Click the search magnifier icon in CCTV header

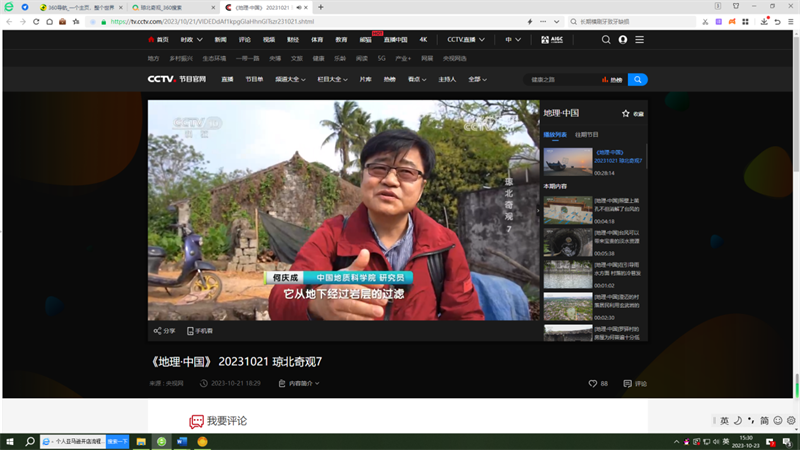click(x=606, y=40)
